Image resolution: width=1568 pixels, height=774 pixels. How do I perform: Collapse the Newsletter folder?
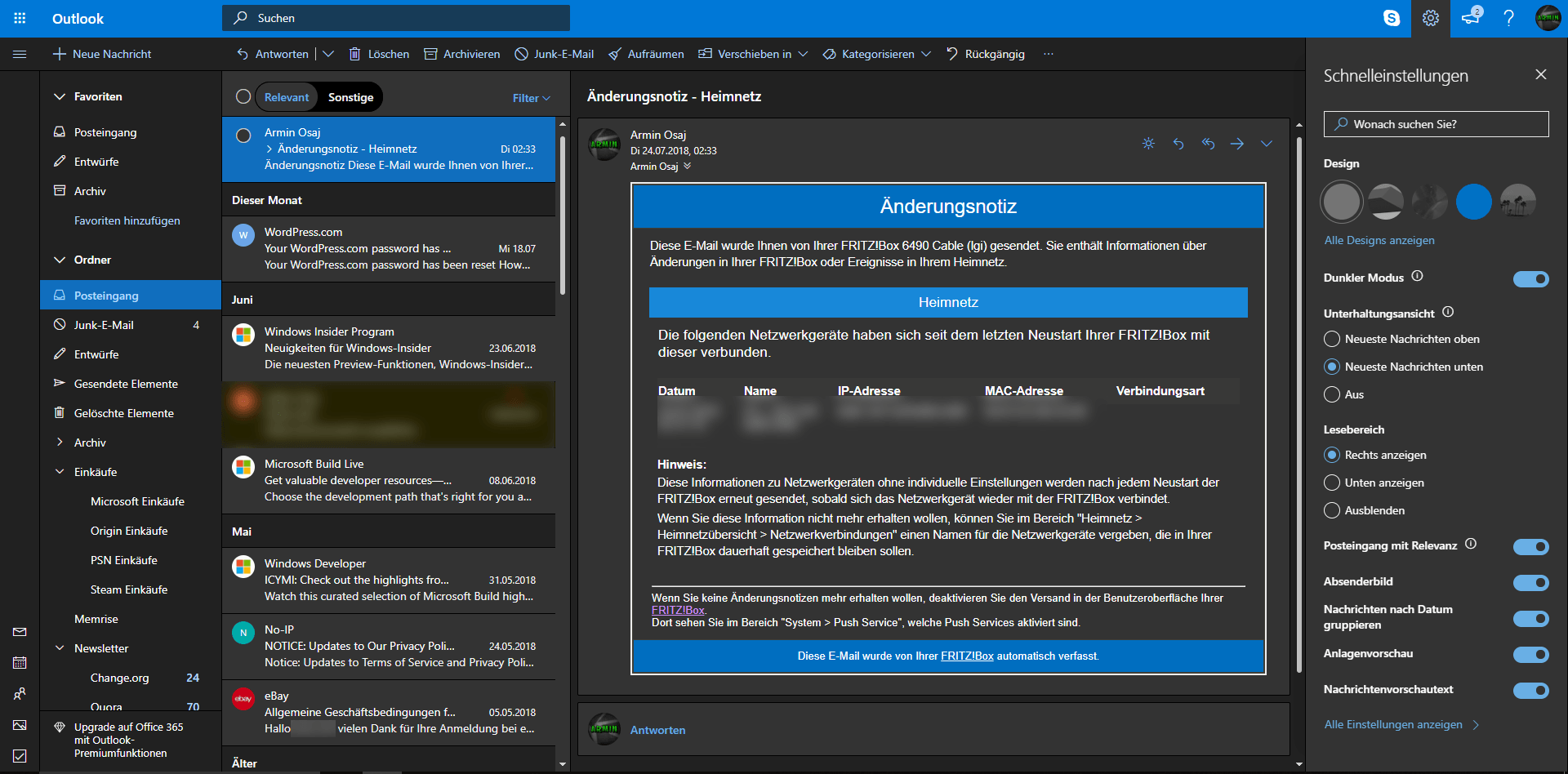click(59, 648)
